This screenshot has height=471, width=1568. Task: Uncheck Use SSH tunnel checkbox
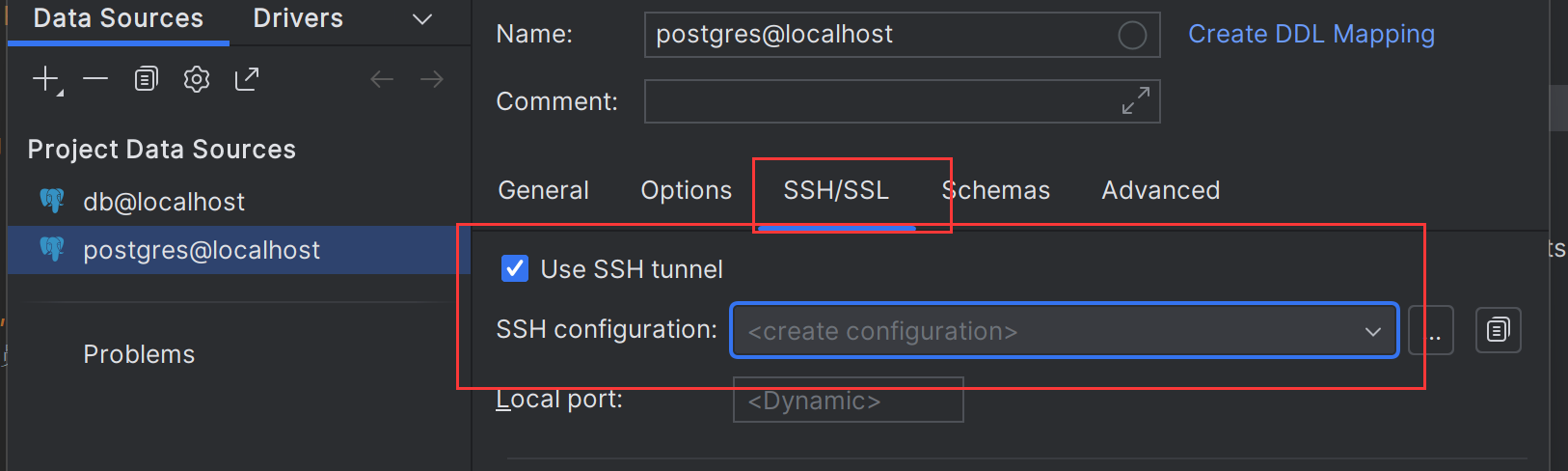click(515, 268)
